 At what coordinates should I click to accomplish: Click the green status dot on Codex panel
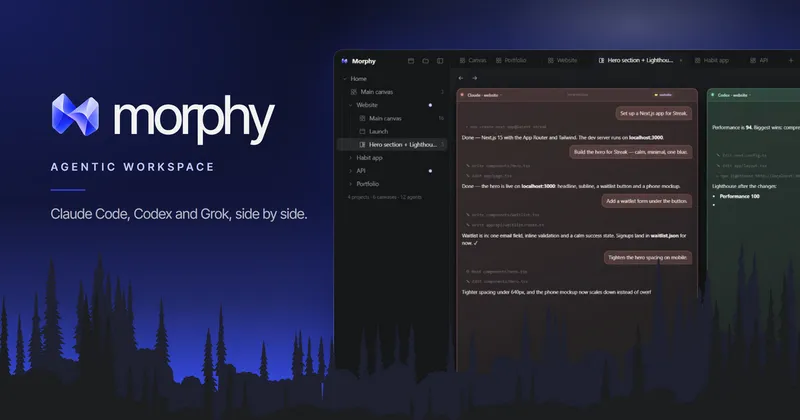(x=713, y=95)
